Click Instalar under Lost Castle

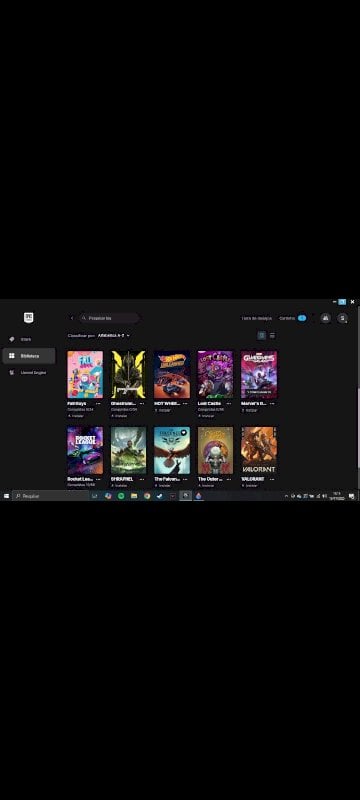[x=207, y=416]
